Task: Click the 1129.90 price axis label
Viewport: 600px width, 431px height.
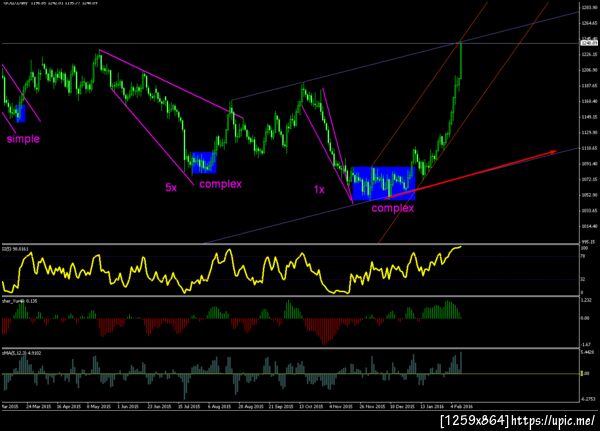Action: point(589,132)
